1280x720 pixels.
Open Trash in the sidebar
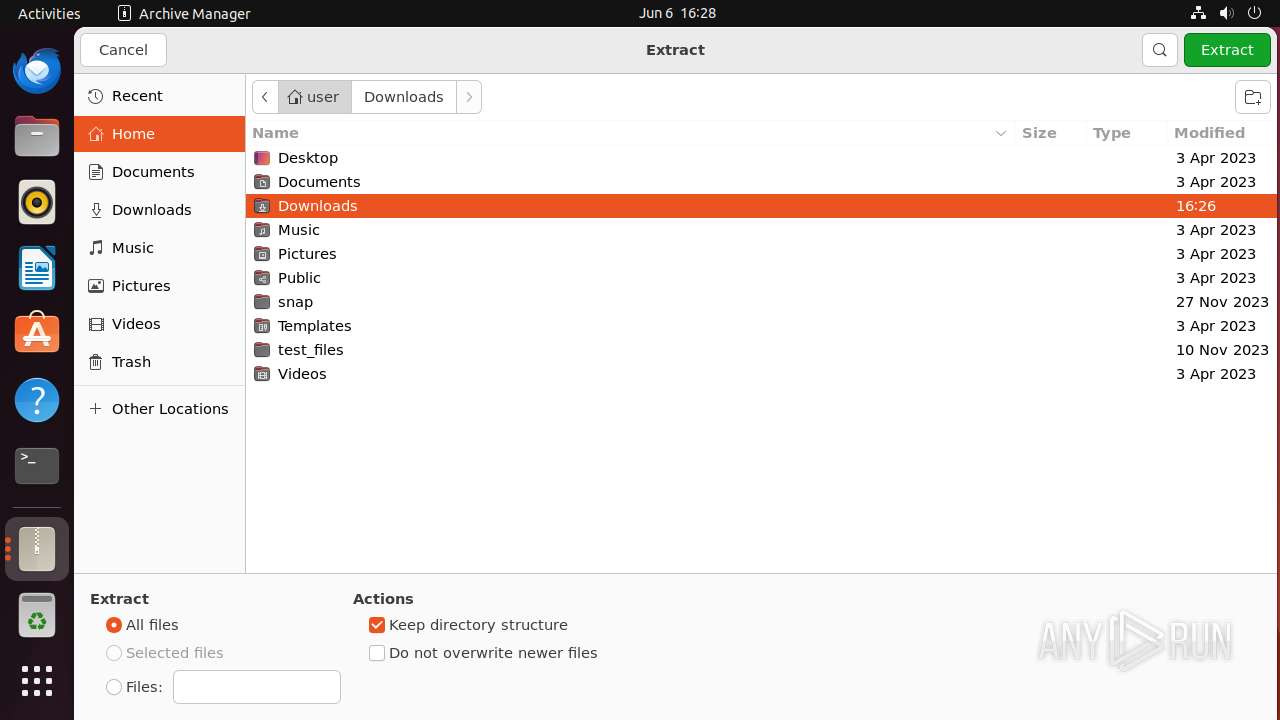pyautogui.click(x=160, y=362)
